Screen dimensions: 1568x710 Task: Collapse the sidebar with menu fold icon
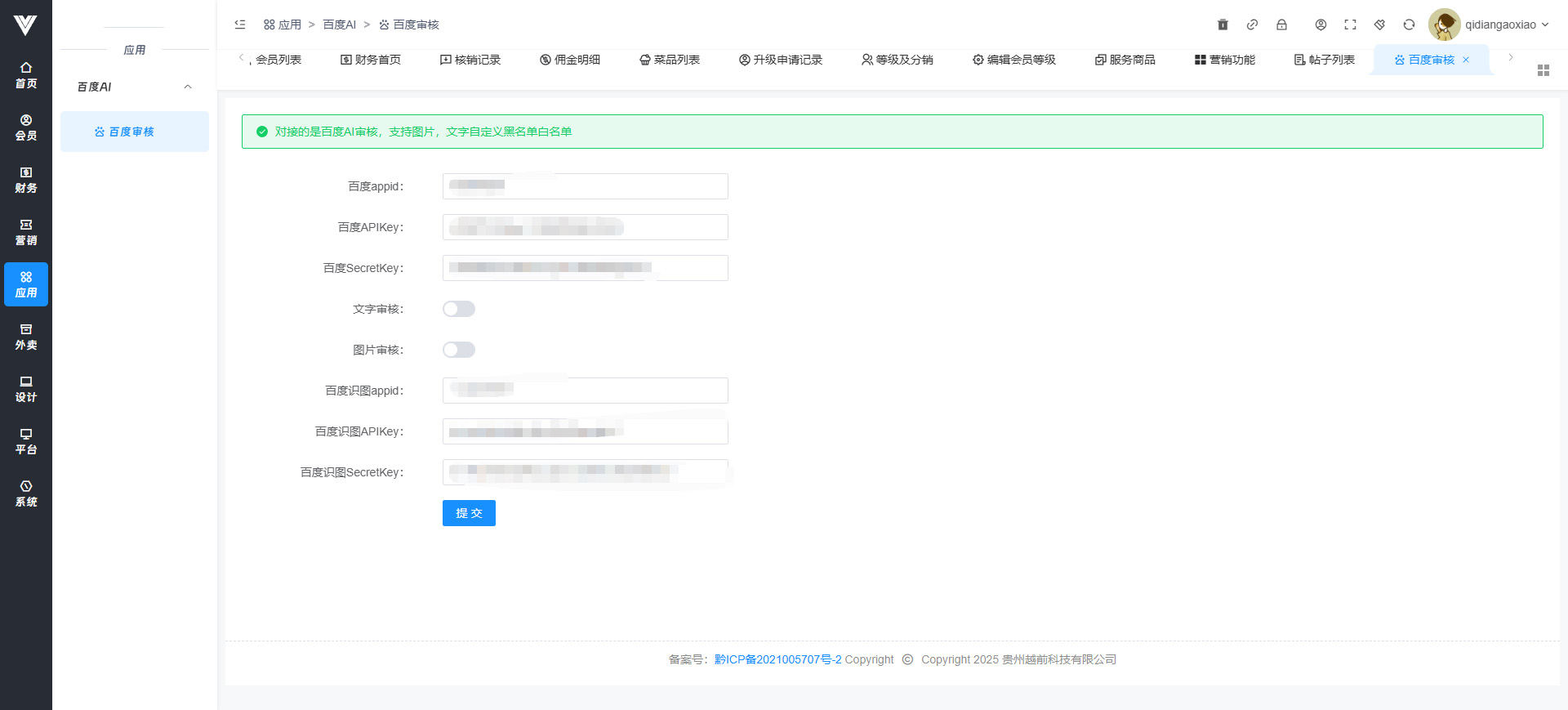click(x=240, y=25)
